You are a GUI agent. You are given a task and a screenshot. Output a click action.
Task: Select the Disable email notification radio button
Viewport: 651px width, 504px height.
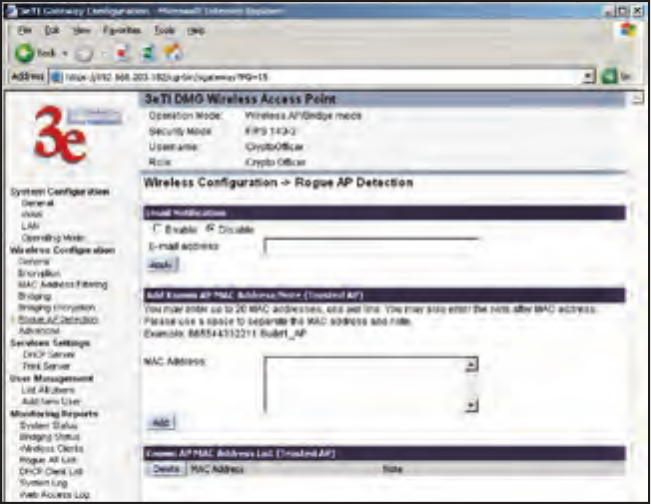pos(210,228)
